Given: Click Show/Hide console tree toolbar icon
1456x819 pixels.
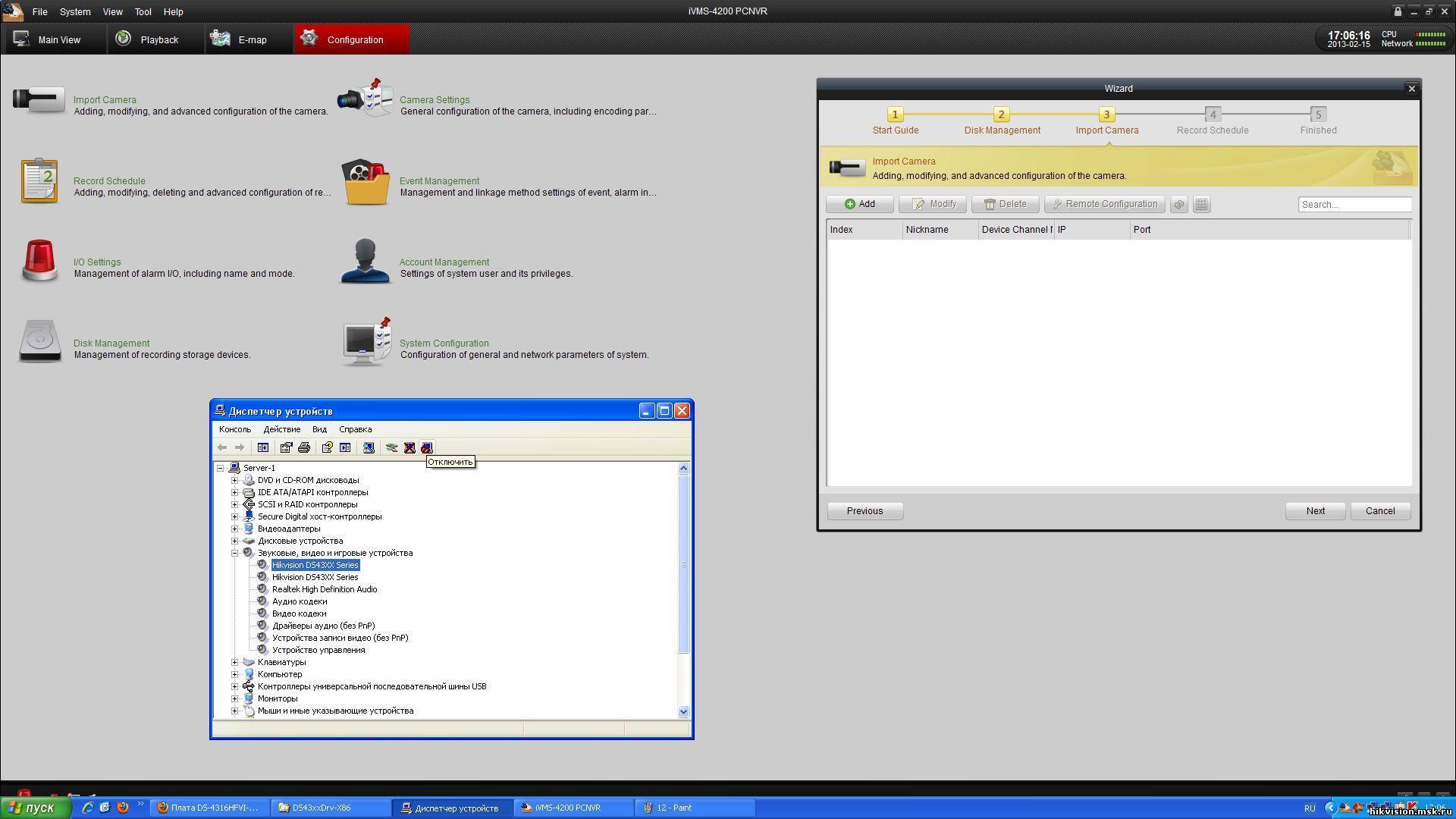Looking at the screenshot, I should tap(263, 447).
